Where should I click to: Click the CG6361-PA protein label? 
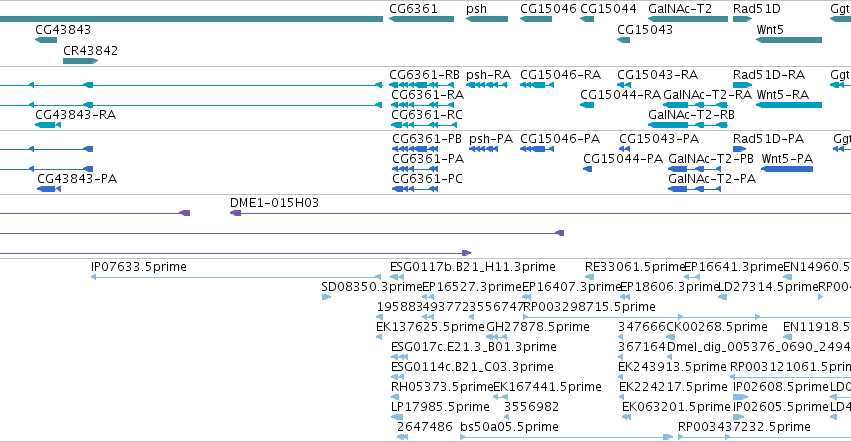coord(428,159)
